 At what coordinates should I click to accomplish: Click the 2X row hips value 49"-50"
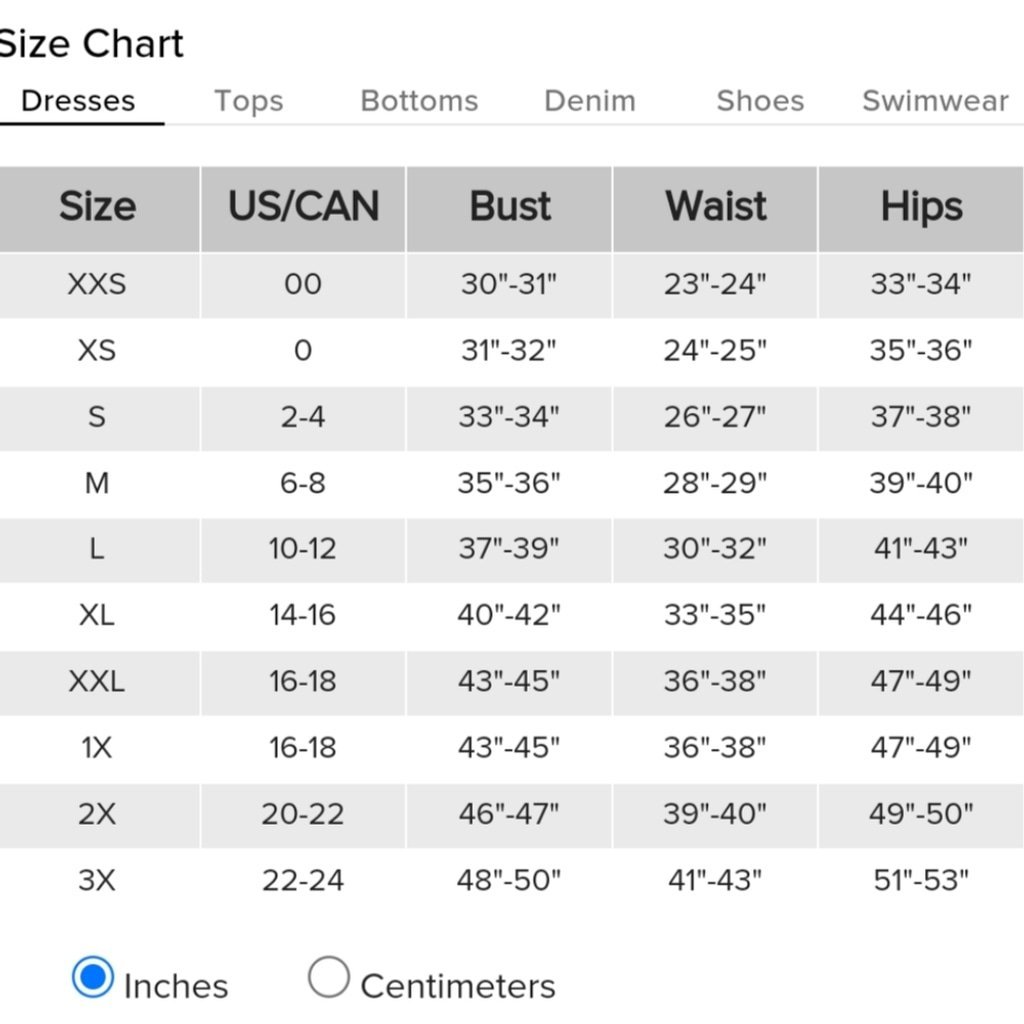tap(921, 814)
